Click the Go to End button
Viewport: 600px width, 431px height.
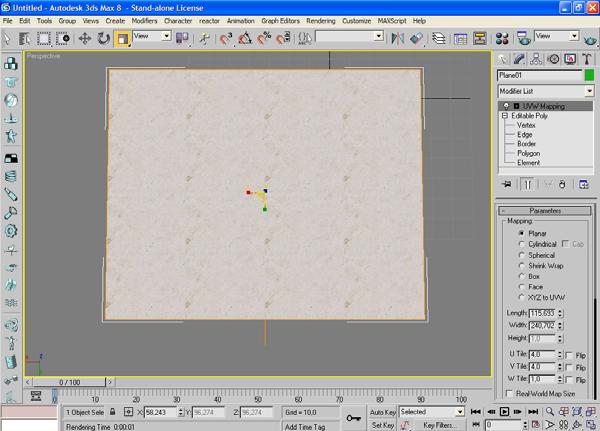click(533, 412)
